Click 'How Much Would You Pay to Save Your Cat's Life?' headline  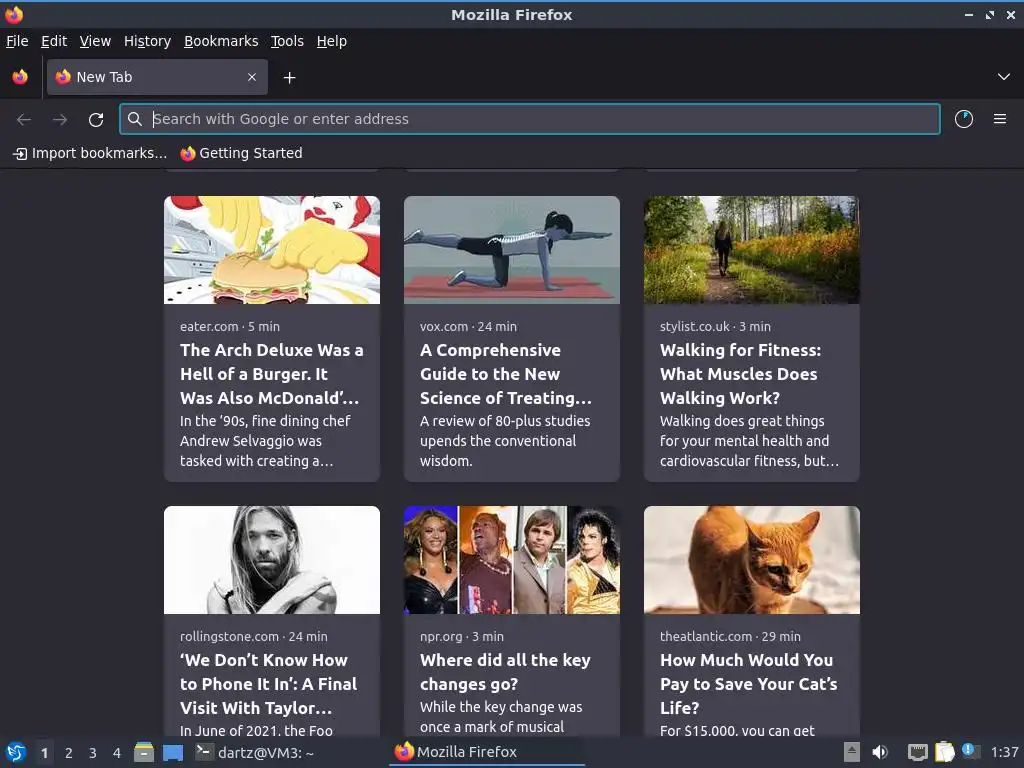748,684
